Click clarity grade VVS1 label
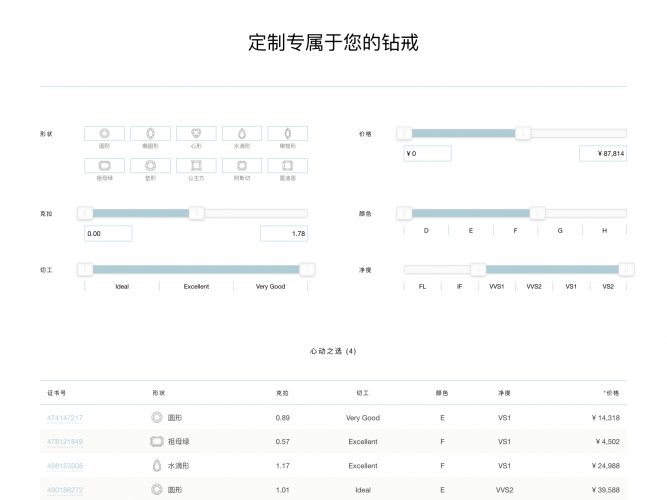This screenshot has height=500, width=667. click(x=496, y=286)
